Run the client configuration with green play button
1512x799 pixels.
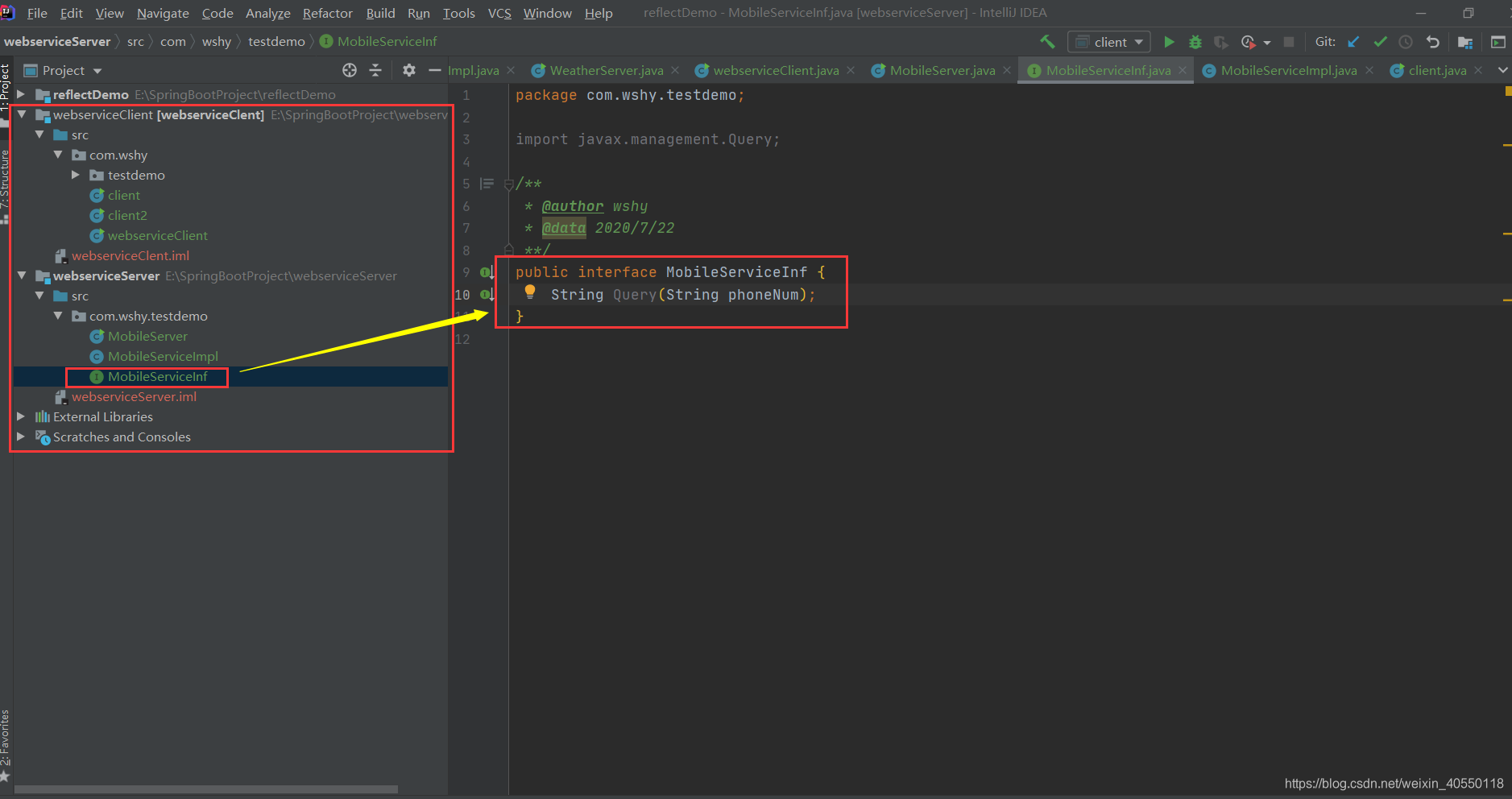click(1169, 42)
